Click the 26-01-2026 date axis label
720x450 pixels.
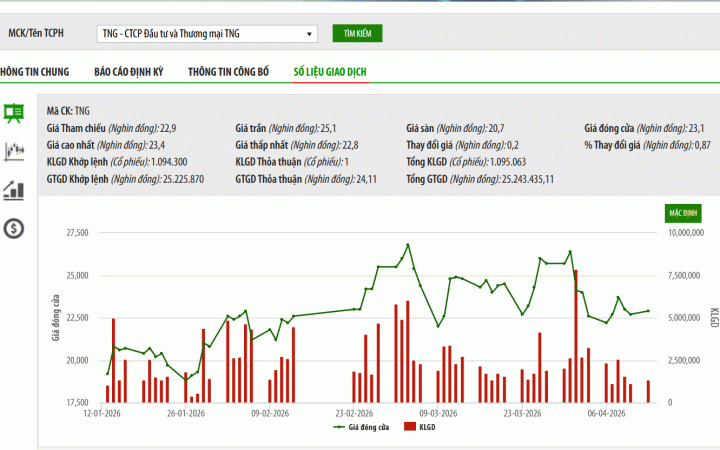[186, 413]
